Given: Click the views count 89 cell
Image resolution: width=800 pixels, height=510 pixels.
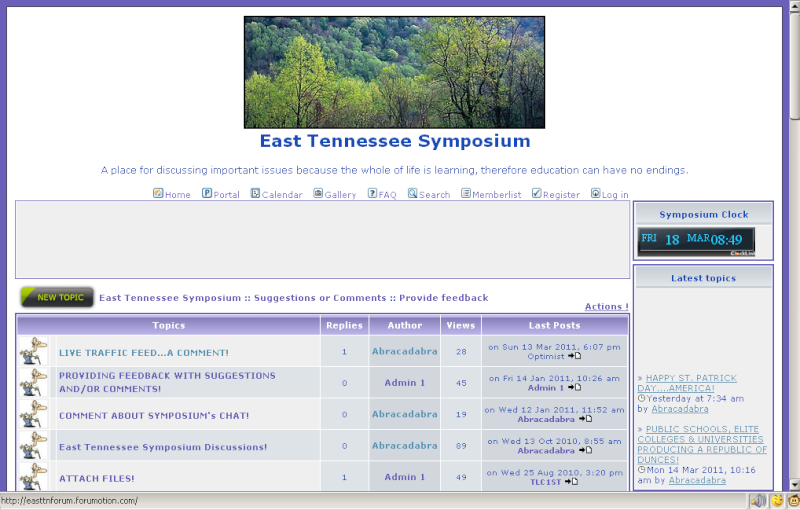Looking at the screenshot, I should click(x=461, y=445).
